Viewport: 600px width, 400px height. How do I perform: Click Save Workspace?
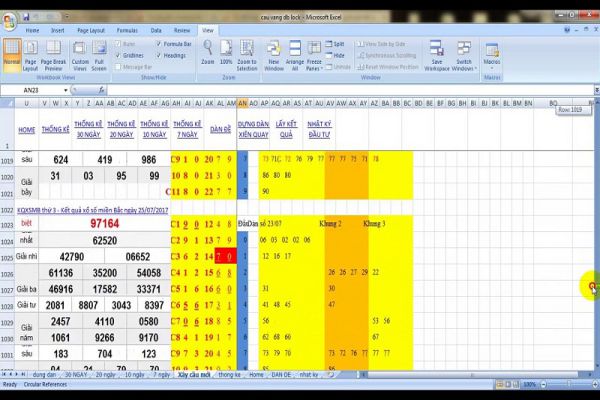click(x=437, y=56)
